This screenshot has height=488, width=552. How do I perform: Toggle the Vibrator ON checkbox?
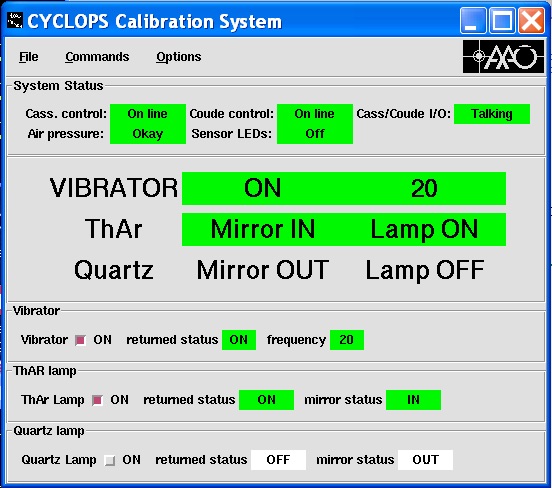[x=80, y=340]
